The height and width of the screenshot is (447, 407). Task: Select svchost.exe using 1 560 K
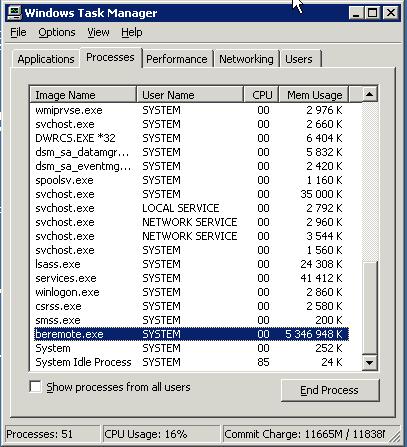(191, 250)
